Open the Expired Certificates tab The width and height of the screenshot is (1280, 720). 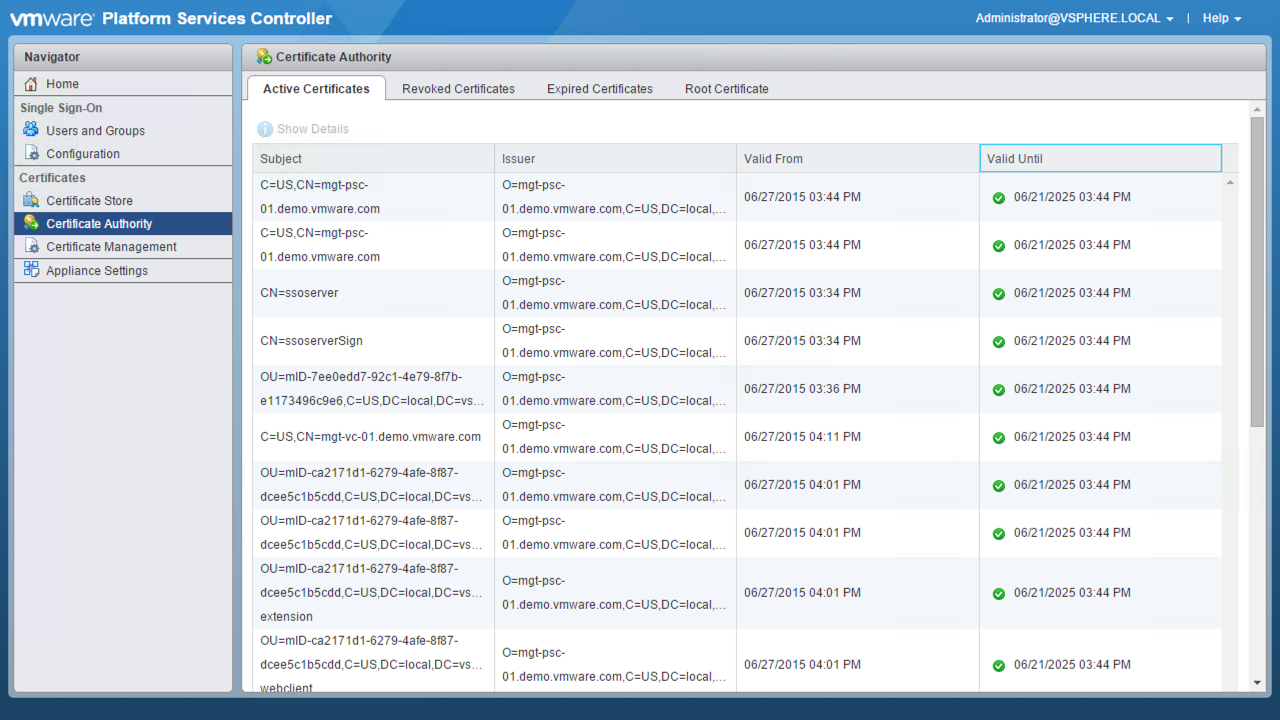[599, 89]
